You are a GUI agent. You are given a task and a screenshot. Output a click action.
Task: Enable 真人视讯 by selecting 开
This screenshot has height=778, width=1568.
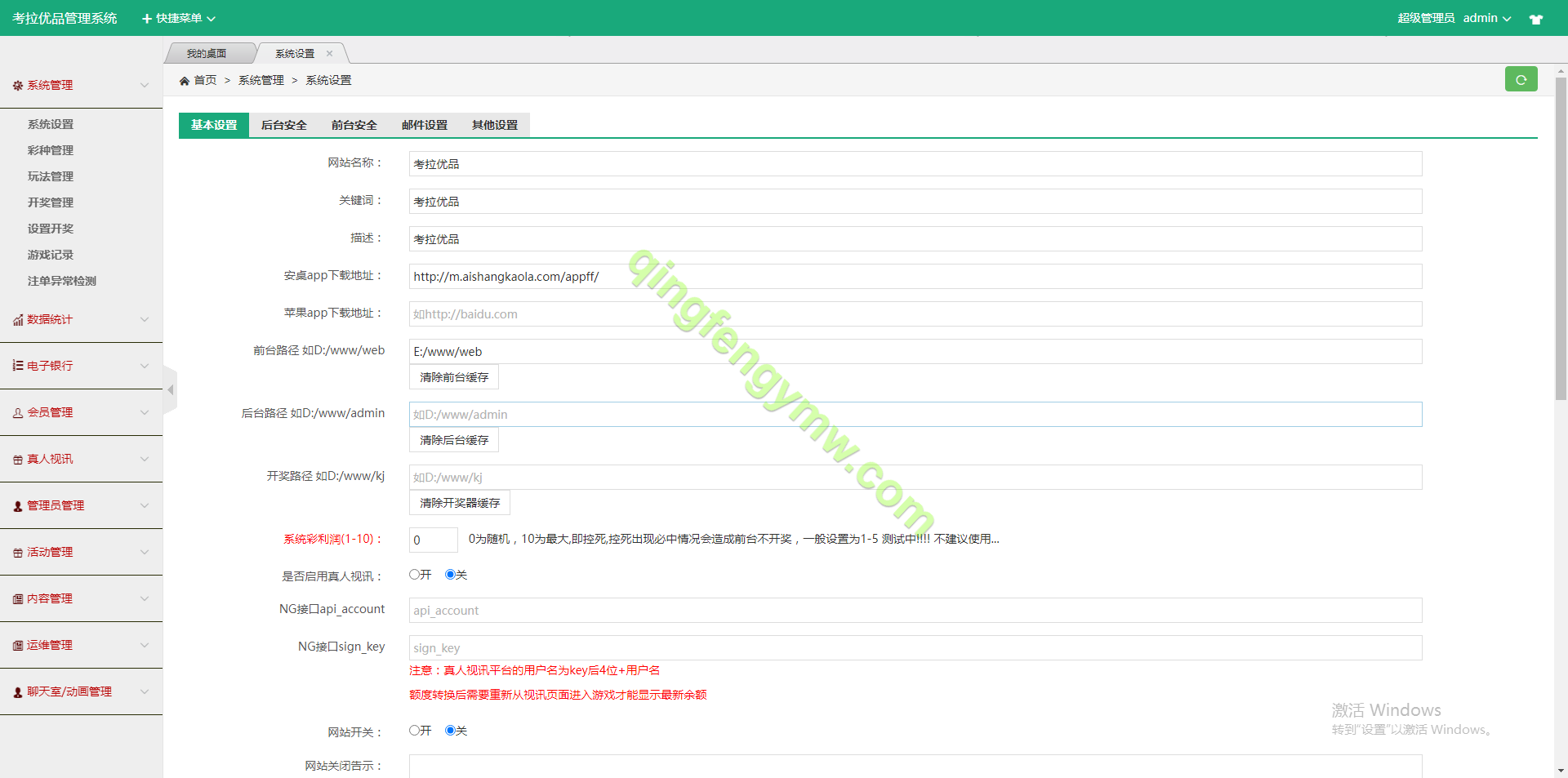[415, 575]
